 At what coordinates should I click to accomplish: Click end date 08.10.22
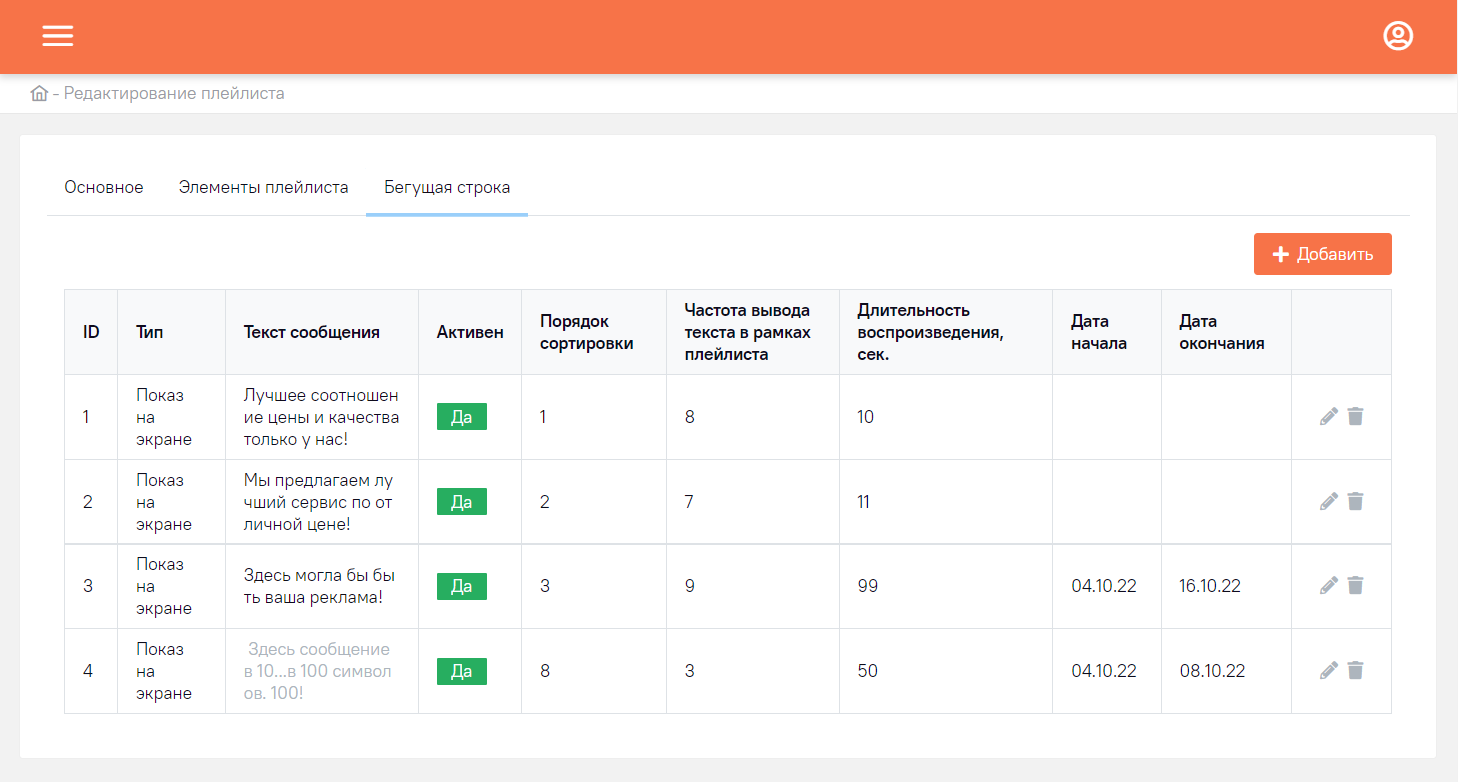point(1212,671)
